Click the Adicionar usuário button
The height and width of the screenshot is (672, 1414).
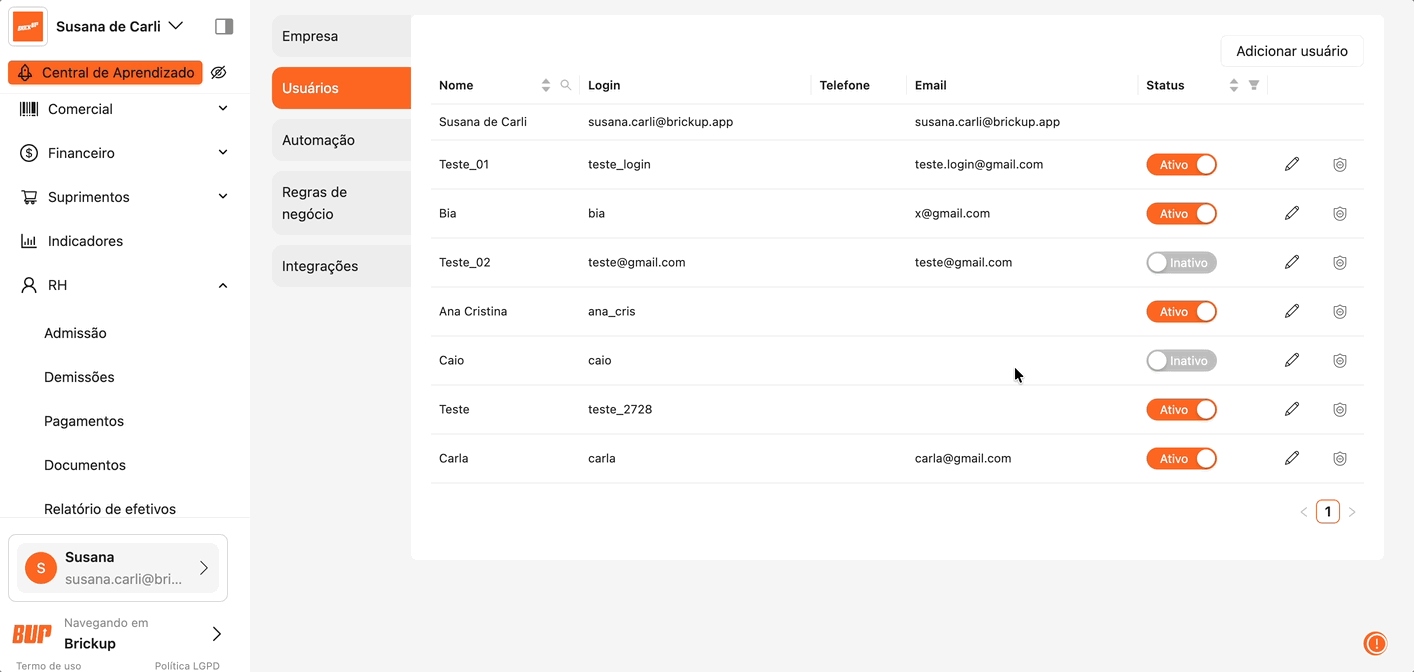pos(1291,51)
